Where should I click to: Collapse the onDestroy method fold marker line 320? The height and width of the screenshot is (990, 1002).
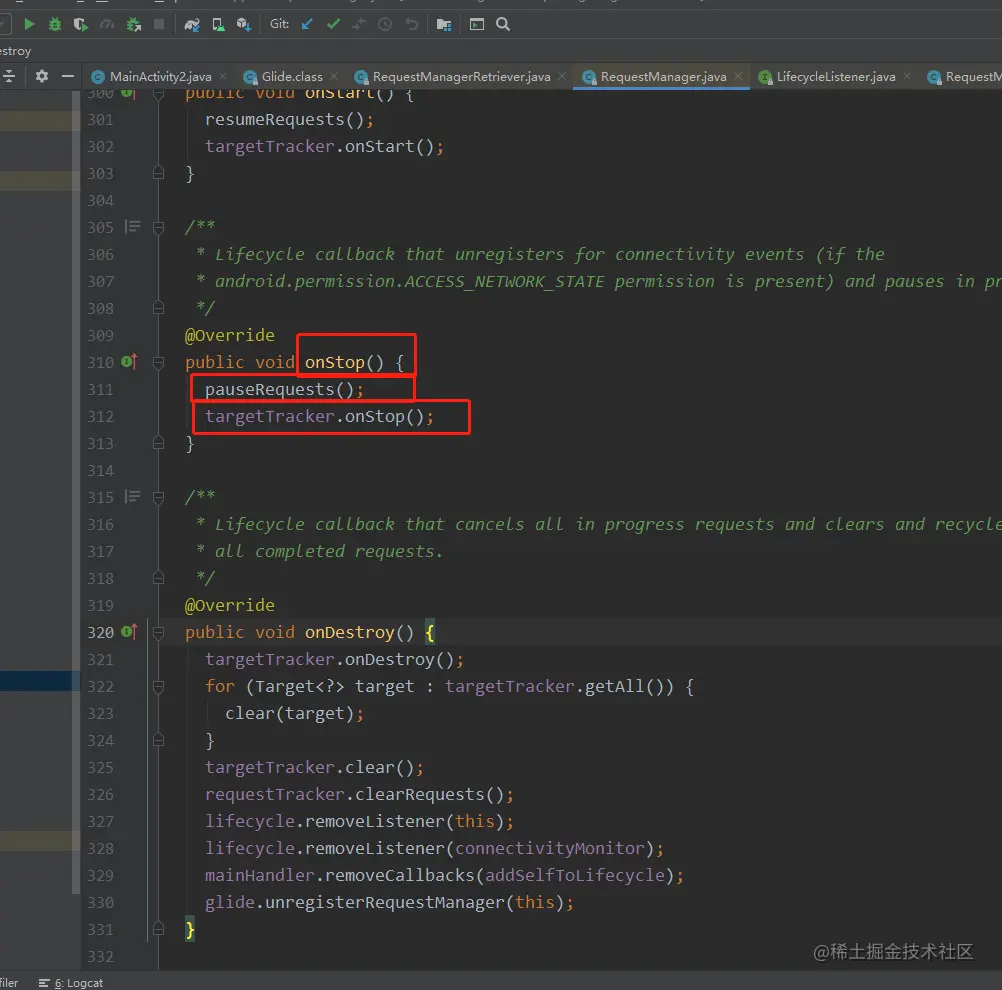158,633
